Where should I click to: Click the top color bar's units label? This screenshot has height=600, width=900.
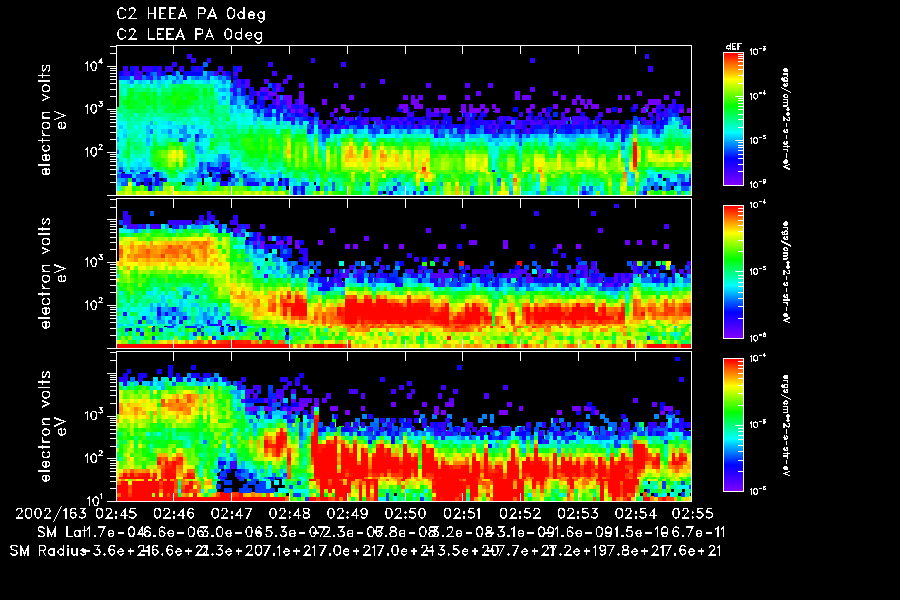(786, 119)
